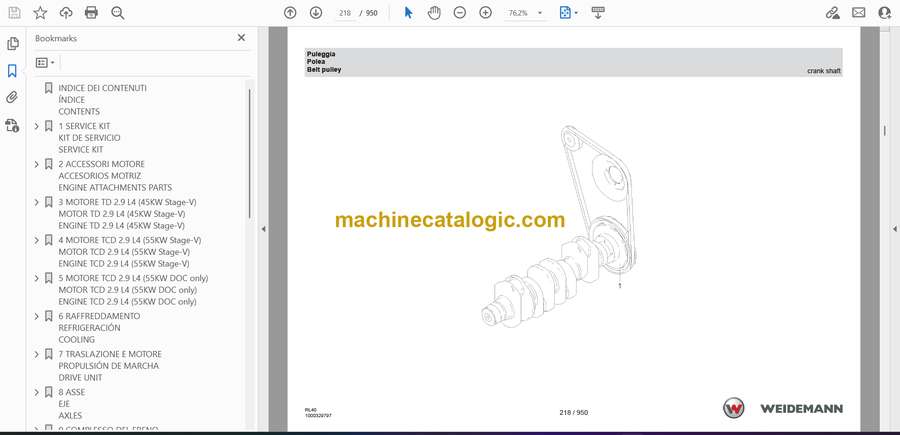
Task: Expand 3 MOTORE TD 2.9 L4 bookmark
Action: tap(37, 202)
